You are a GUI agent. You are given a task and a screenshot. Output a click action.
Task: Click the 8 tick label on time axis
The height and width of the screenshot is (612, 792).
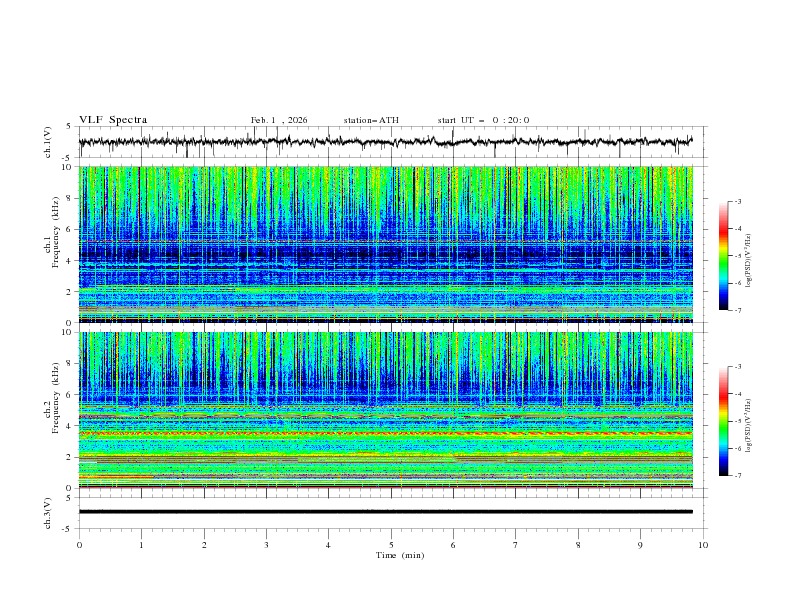click(x=578, y=544)
